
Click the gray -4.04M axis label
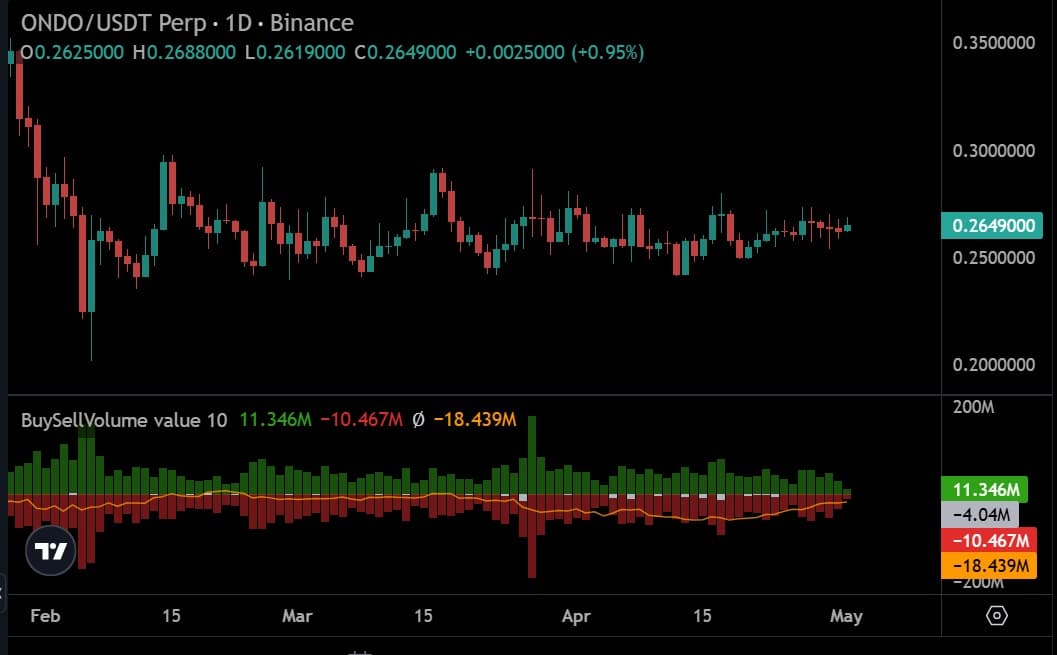(x=980, y=515)
